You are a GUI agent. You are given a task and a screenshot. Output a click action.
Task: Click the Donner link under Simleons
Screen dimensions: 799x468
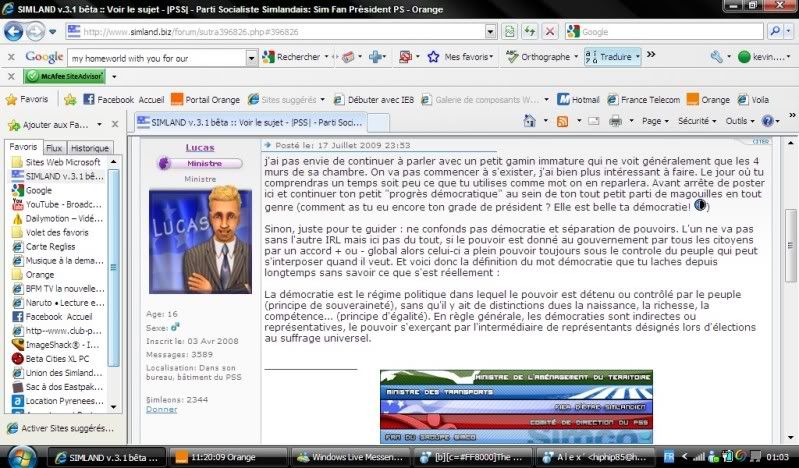point(162,409)
